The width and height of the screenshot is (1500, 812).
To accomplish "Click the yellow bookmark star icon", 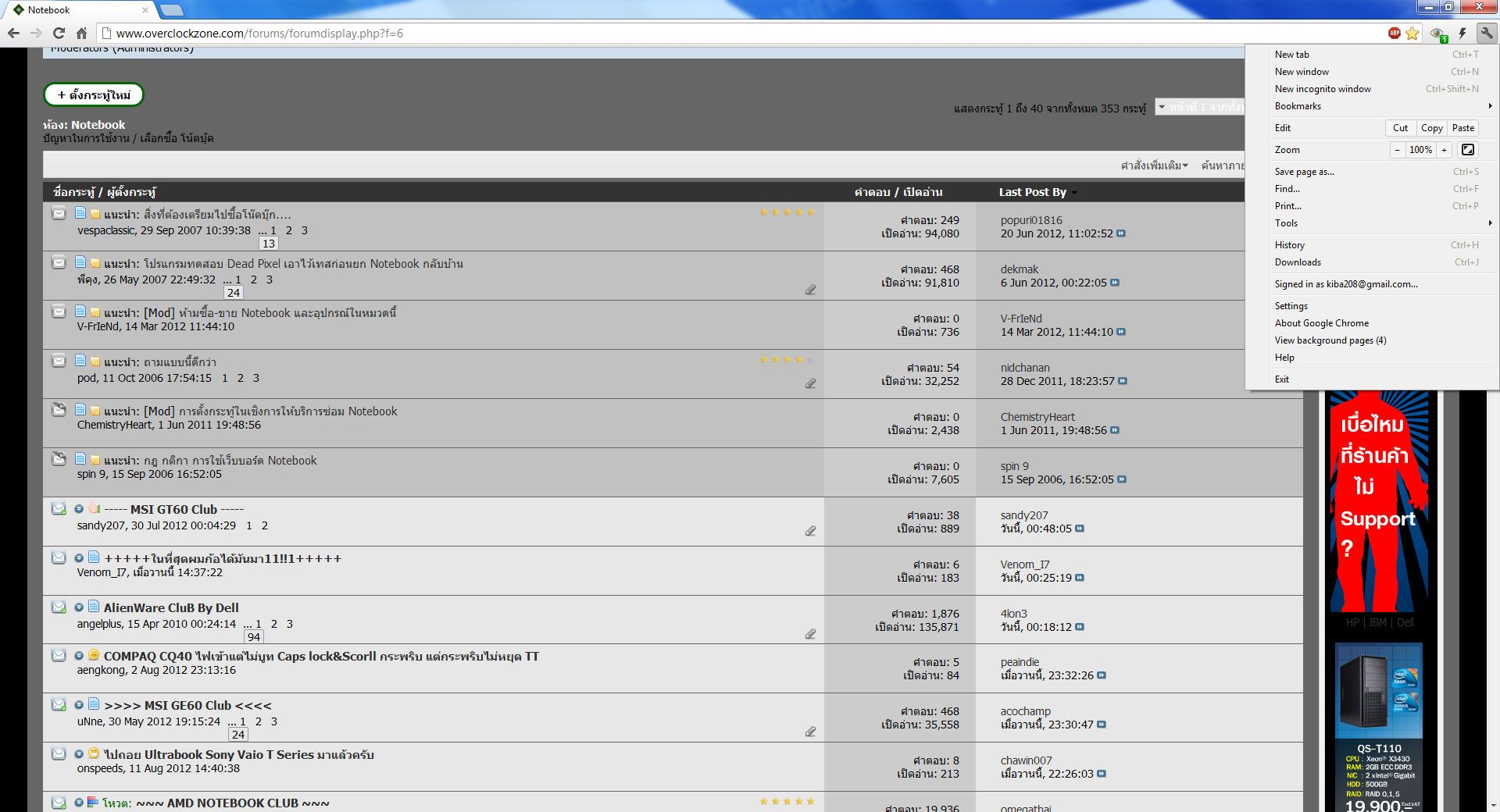I will pyautogui.click(x=1412, y=33).
